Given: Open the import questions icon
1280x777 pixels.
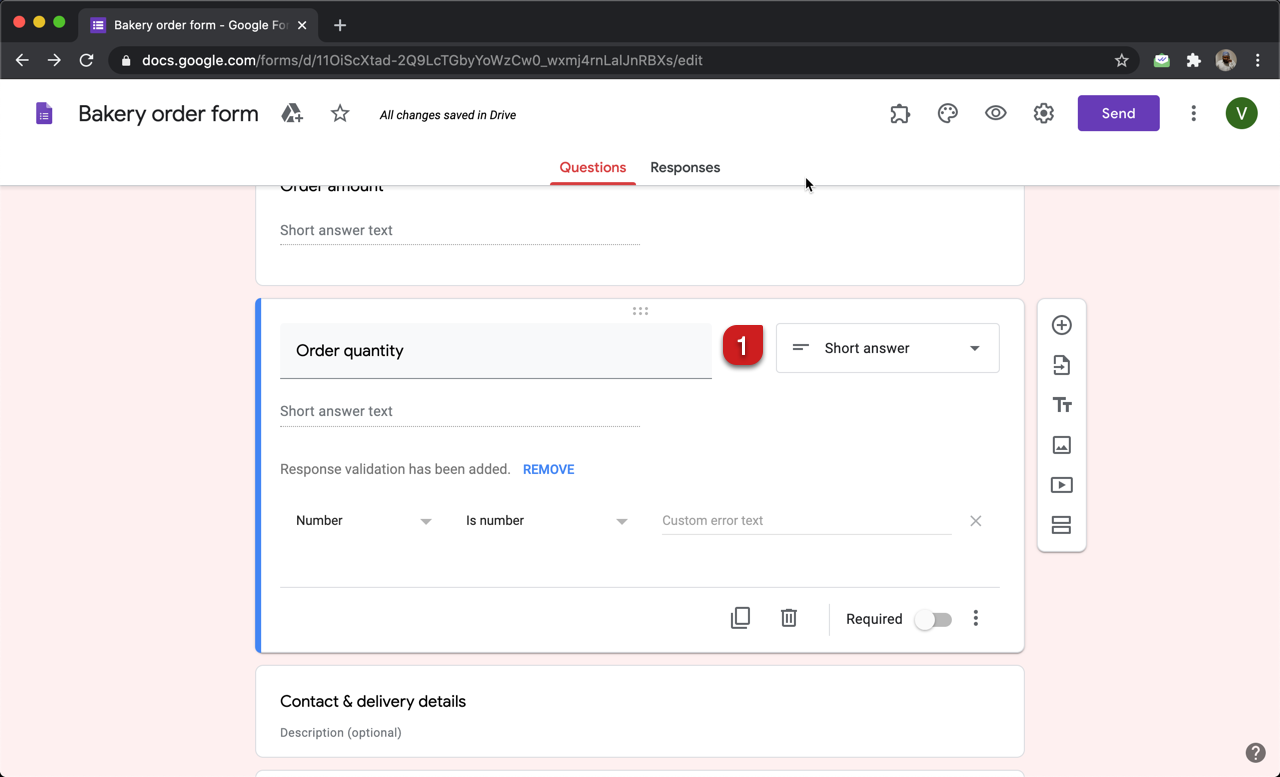Looking at the screenshot, I should tap(1061, 365).
